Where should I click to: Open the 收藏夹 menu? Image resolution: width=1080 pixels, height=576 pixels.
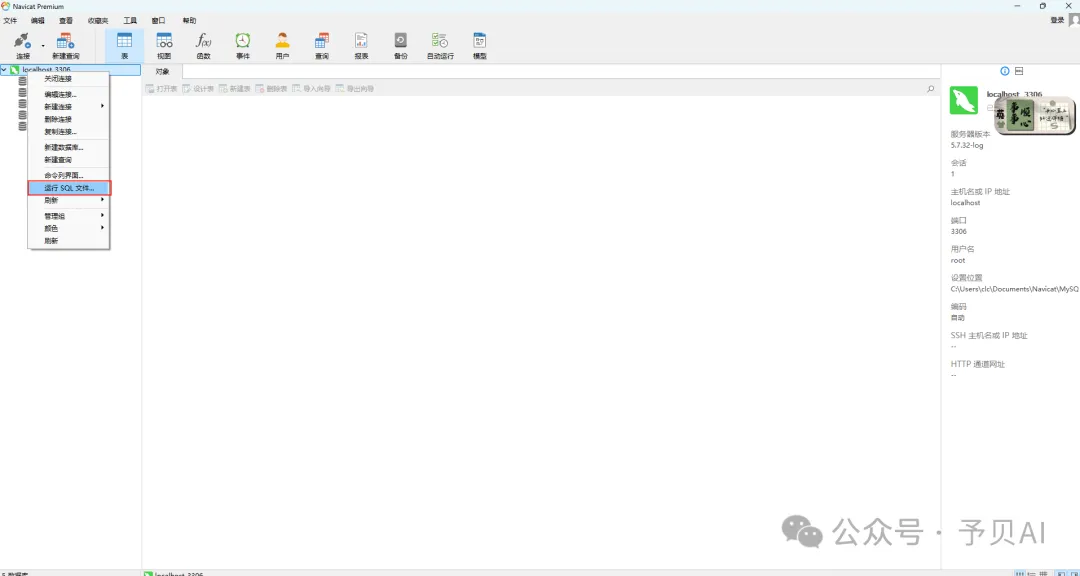point(98,21)
